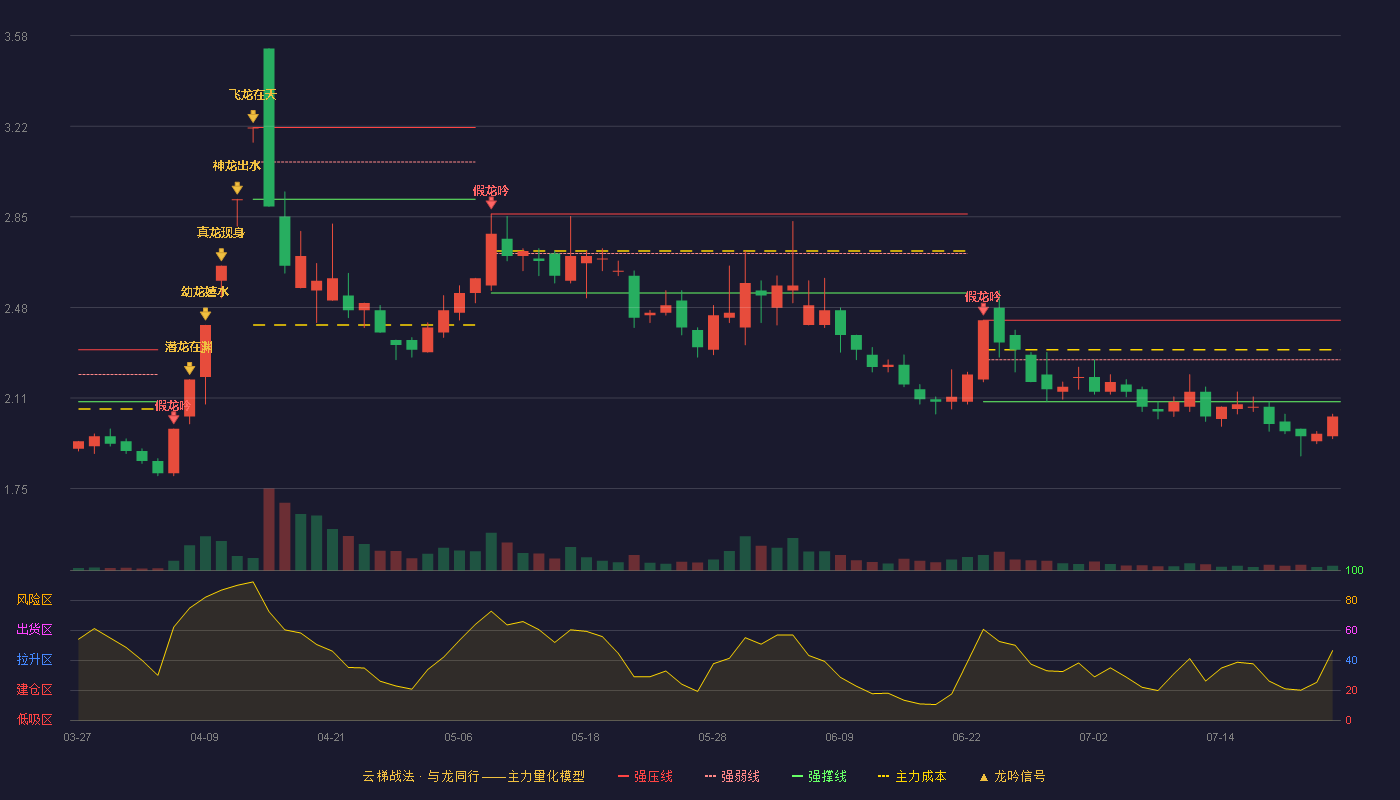Select the 飞龙在天 signal label
This screenshot has width=1400, height=800.
(x=253, y=95)
